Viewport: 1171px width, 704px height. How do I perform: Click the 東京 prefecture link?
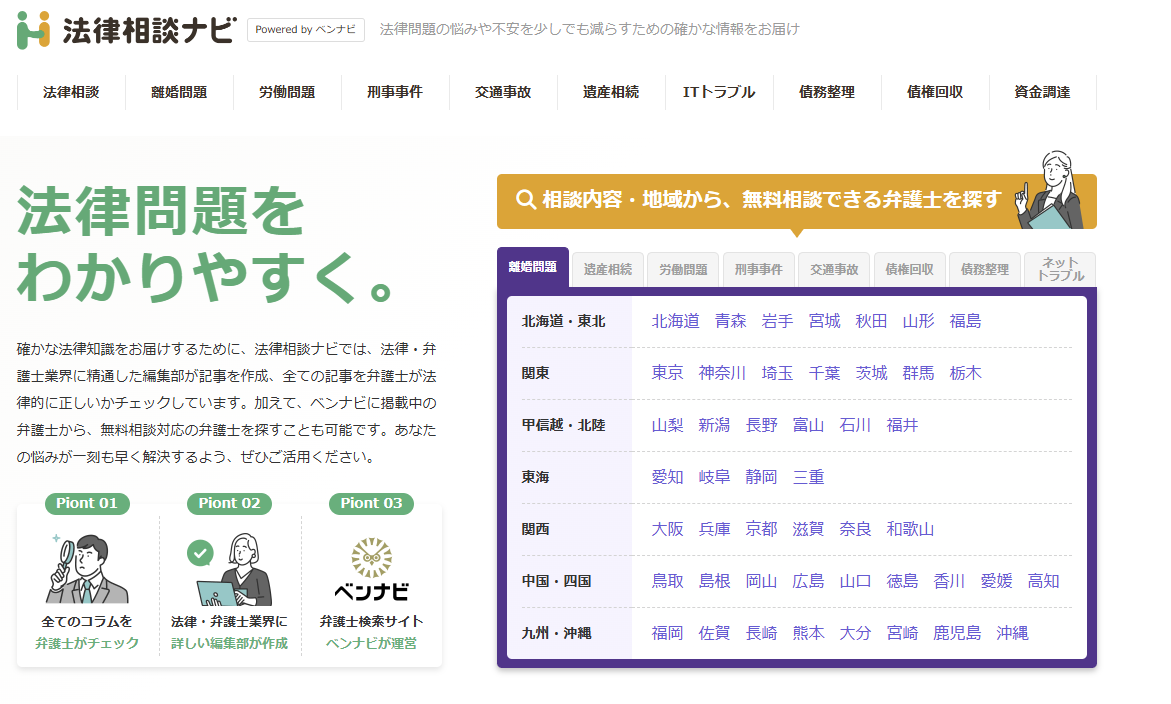667,372
